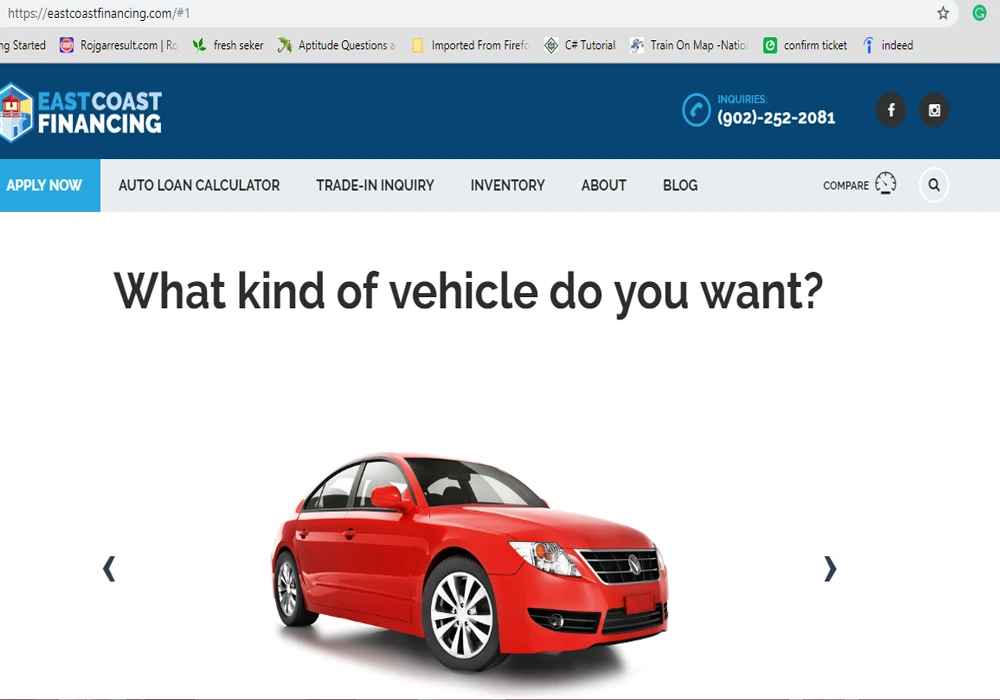Go to Trade-In Inquiry page
Viewport: 1000px width, 700px height.
375,185
